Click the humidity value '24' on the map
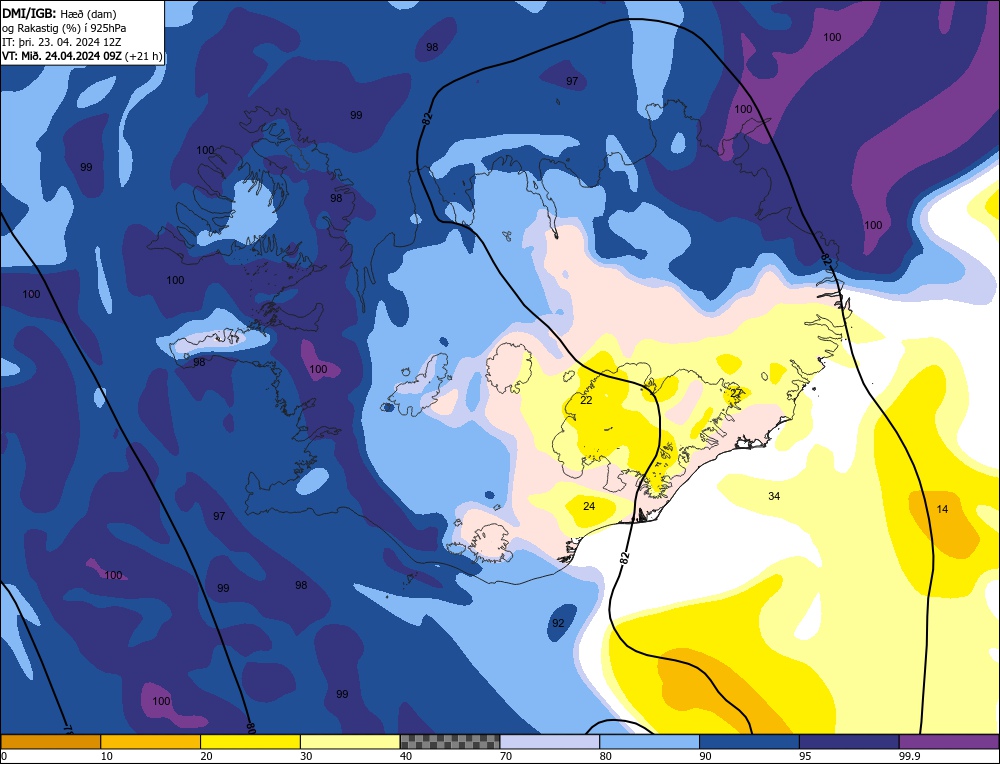Viewport: 1000px width, 764px height. tap(589, 506)
